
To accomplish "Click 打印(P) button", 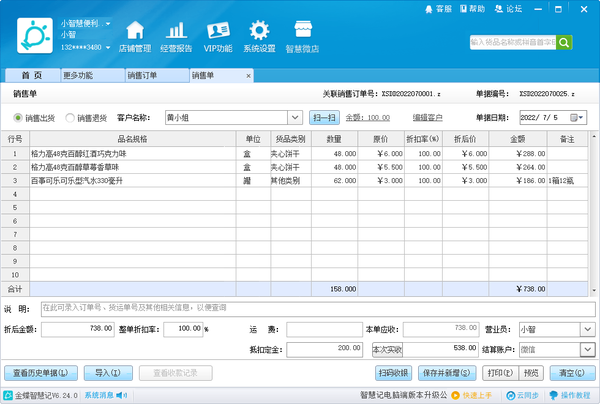I will tap(501, 373).
